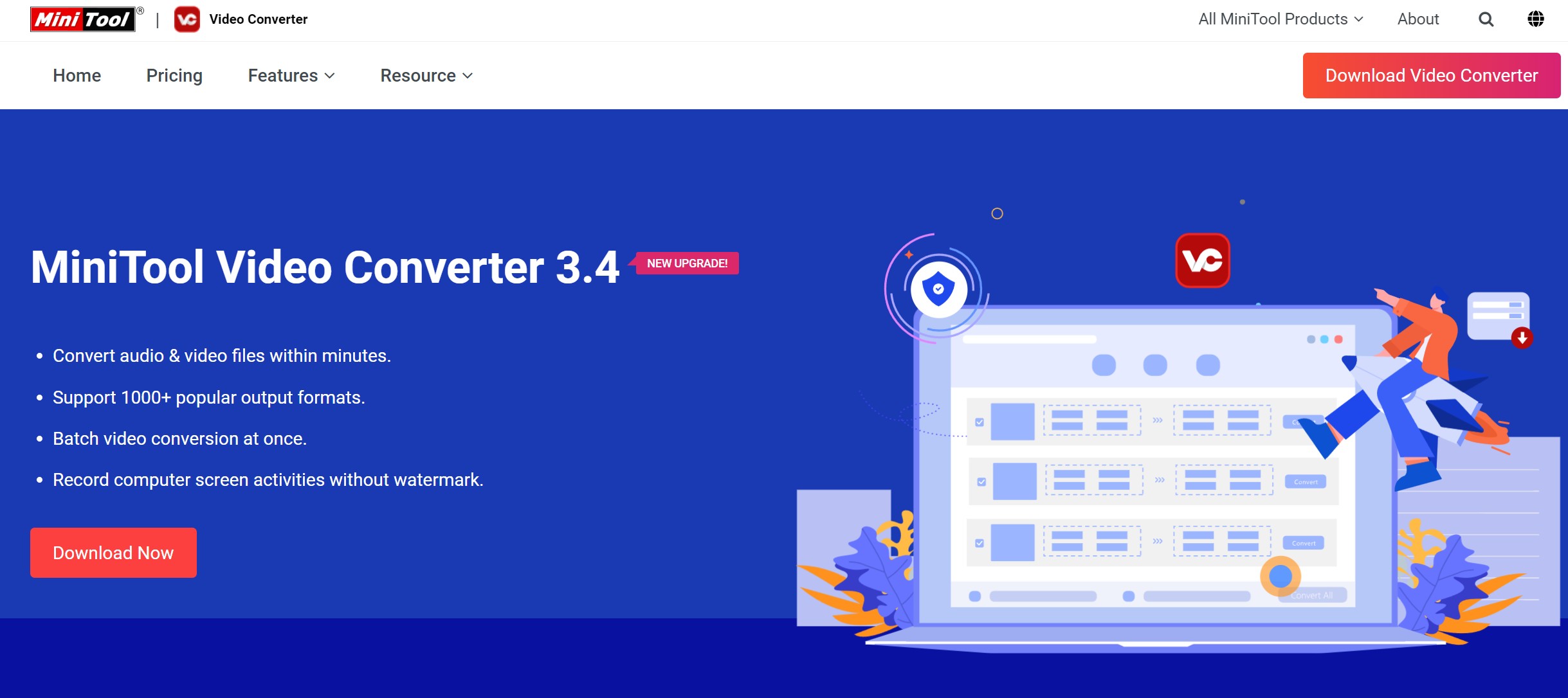Select the Pricing tab in navigation
Image resolution: width=1568 pixels, height=698 pixels.
173,75
